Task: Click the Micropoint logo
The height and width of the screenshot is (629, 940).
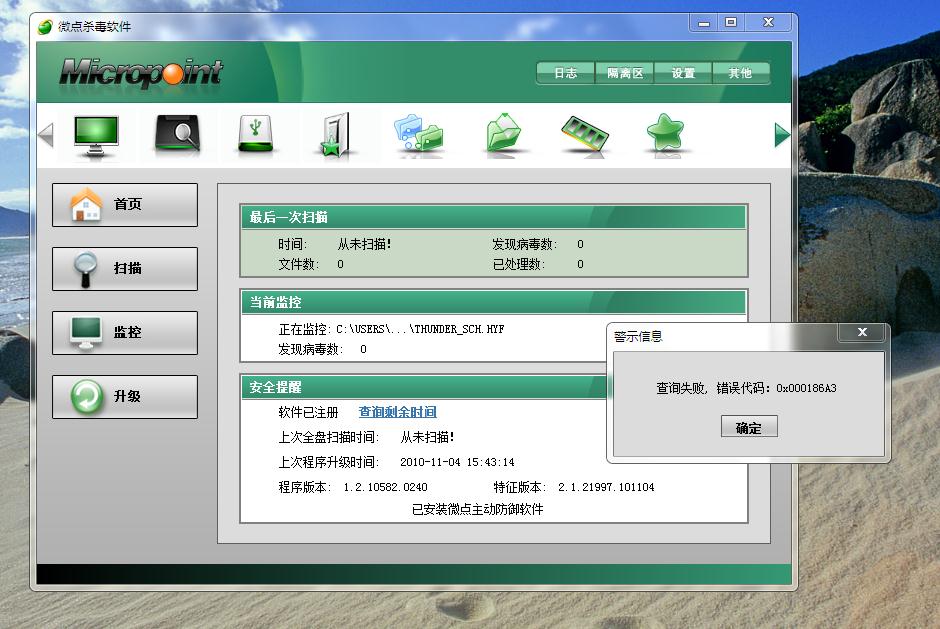Action: point(141,73)
